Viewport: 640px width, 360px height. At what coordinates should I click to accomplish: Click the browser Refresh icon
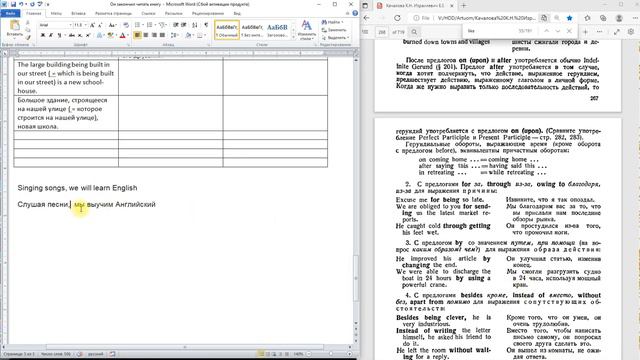[397, 18]
